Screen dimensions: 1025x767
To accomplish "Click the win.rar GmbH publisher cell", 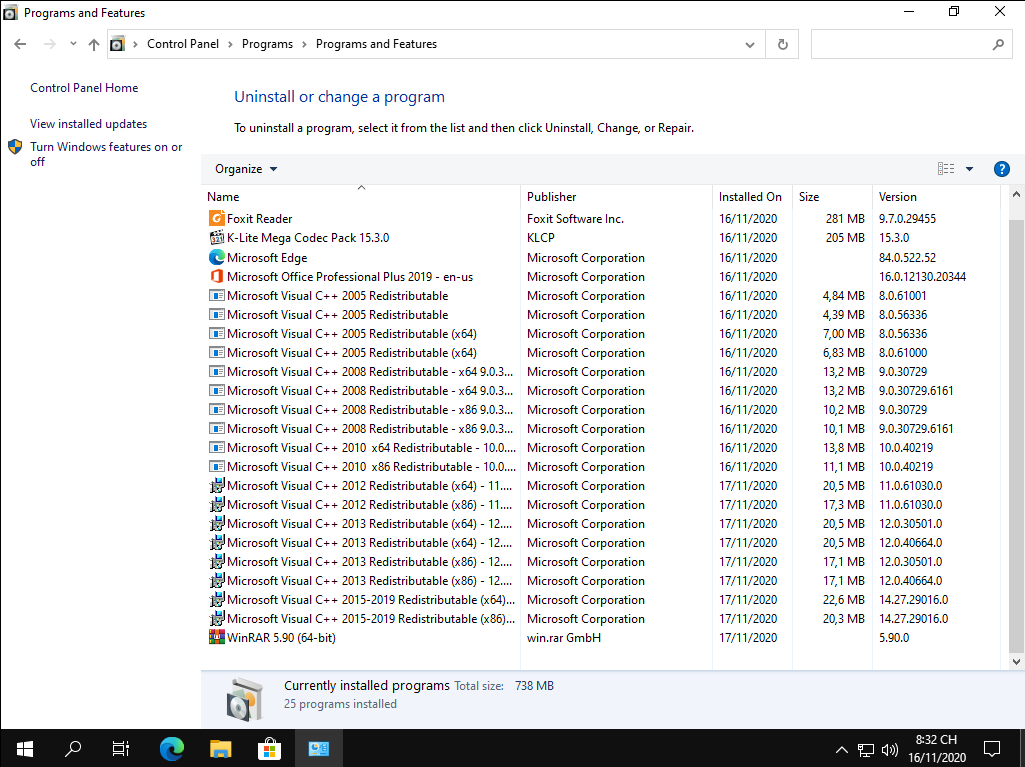I will click(x=563, y=638).
